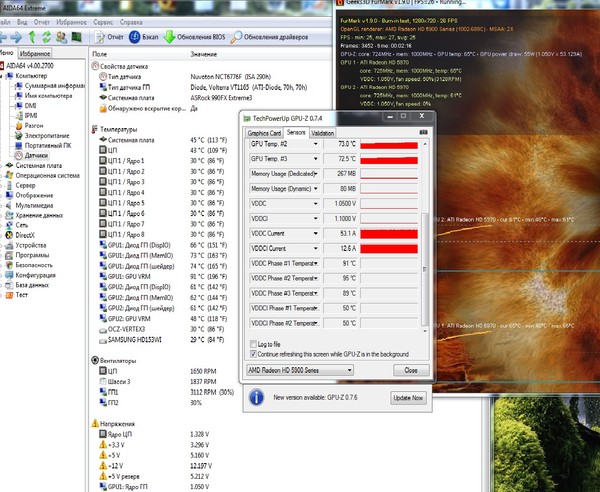This screenshot has height=492, width=600.
Task: Click the green monitor chart toolbar icon
Action: point(77,37)
